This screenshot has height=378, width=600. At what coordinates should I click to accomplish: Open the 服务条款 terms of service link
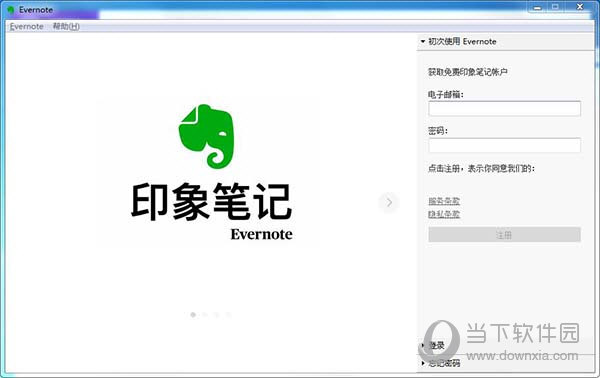(x=444, y=201)
